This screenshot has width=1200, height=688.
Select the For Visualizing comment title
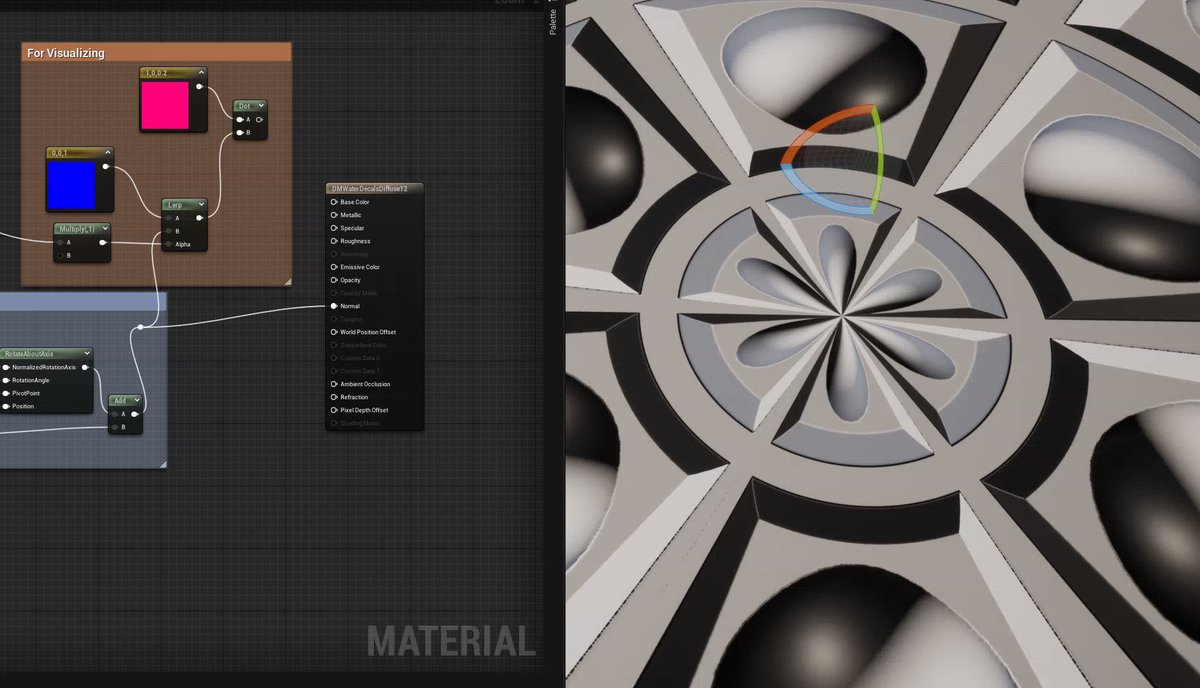[x=66, y=53]
